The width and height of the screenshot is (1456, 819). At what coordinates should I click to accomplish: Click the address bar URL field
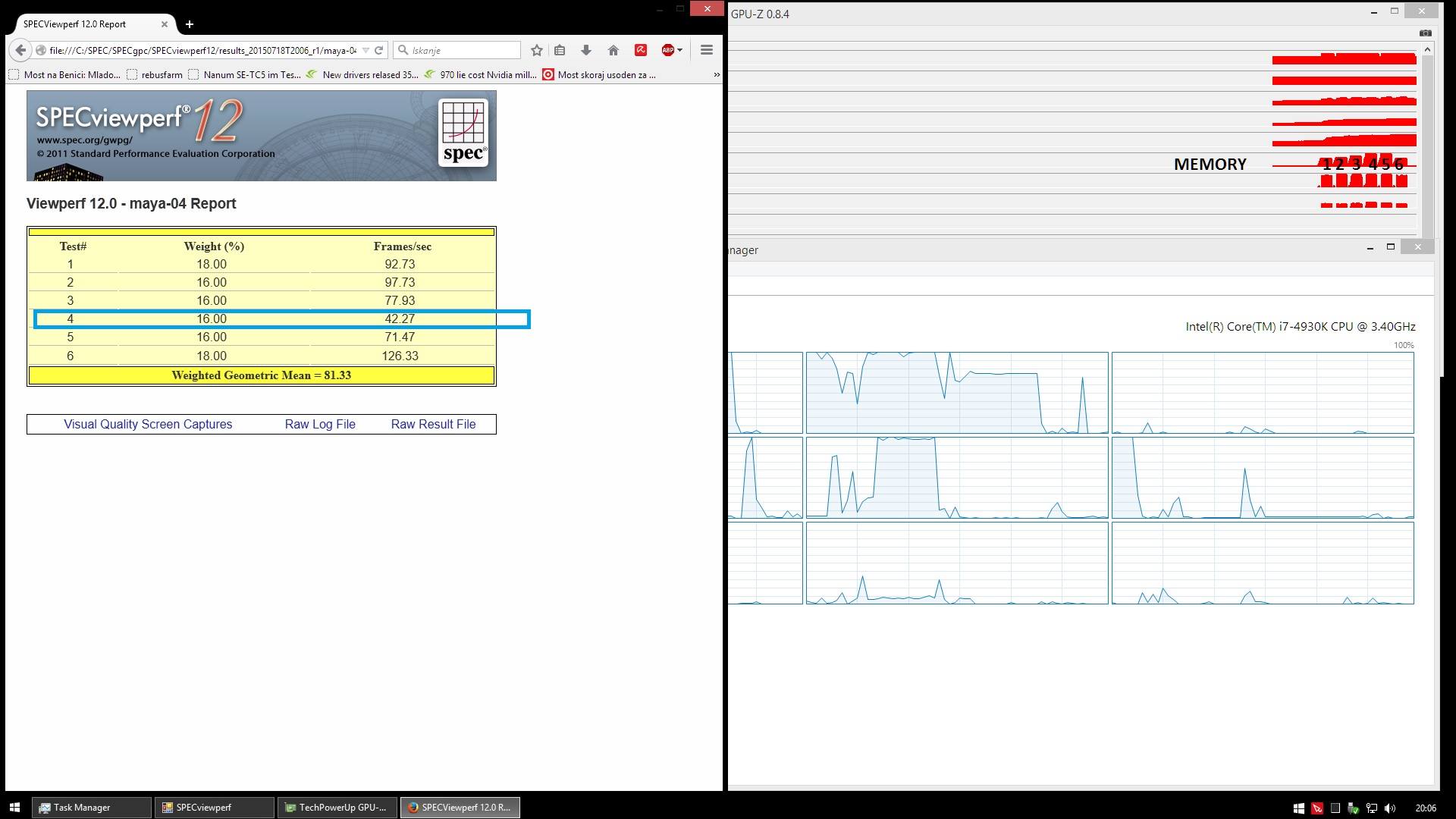(202, 51)
